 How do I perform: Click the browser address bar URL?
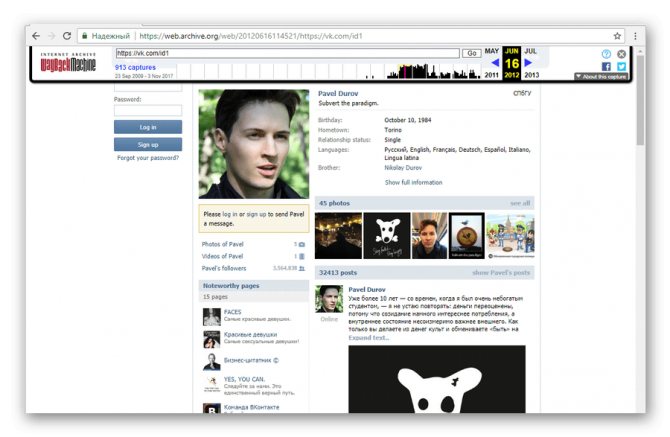pyautogui.click(x=251, y=36)
